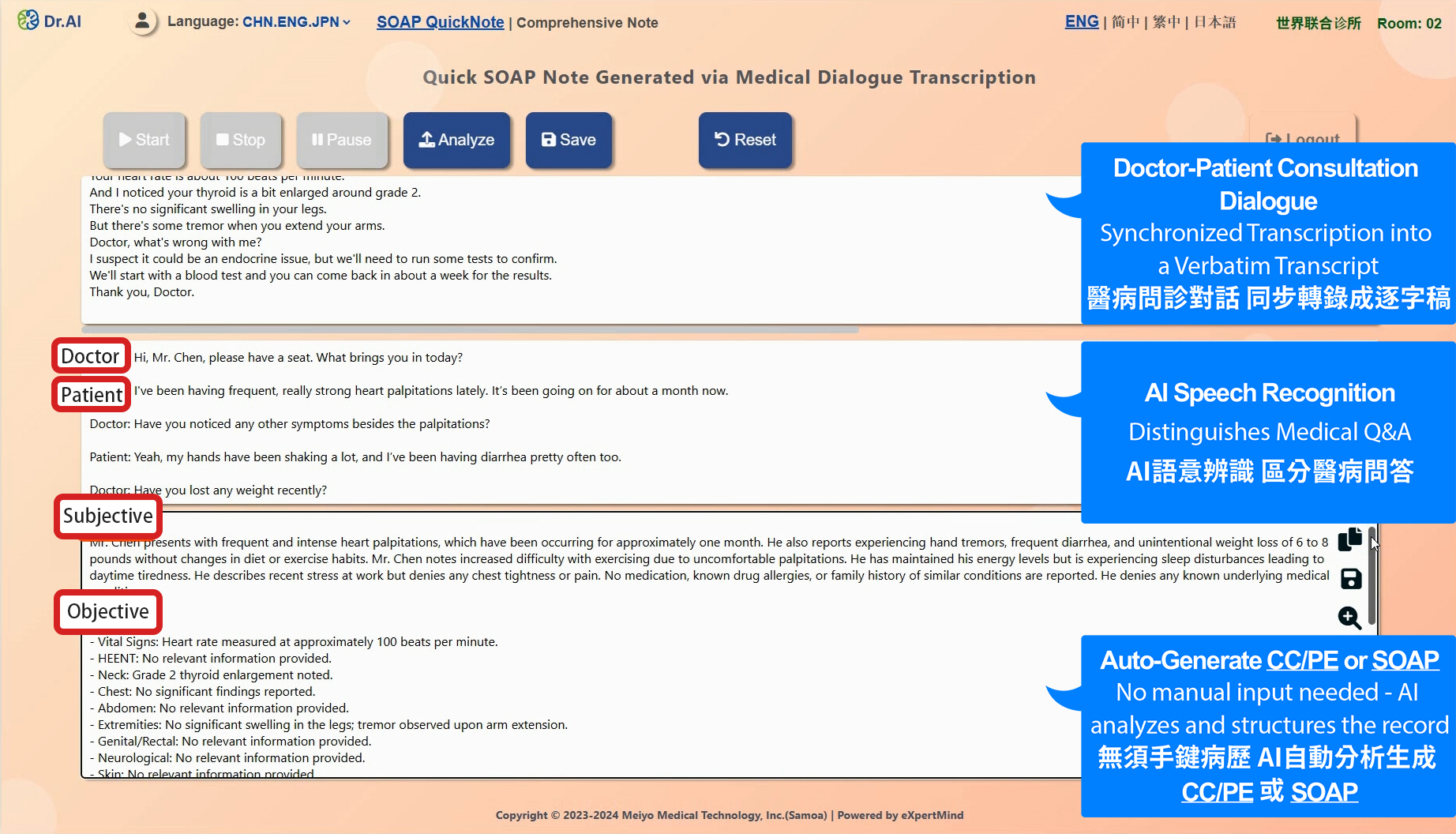Click the SOAP note vertical scrollbar
The image size is (1456, 834).
click(1372, 577)
